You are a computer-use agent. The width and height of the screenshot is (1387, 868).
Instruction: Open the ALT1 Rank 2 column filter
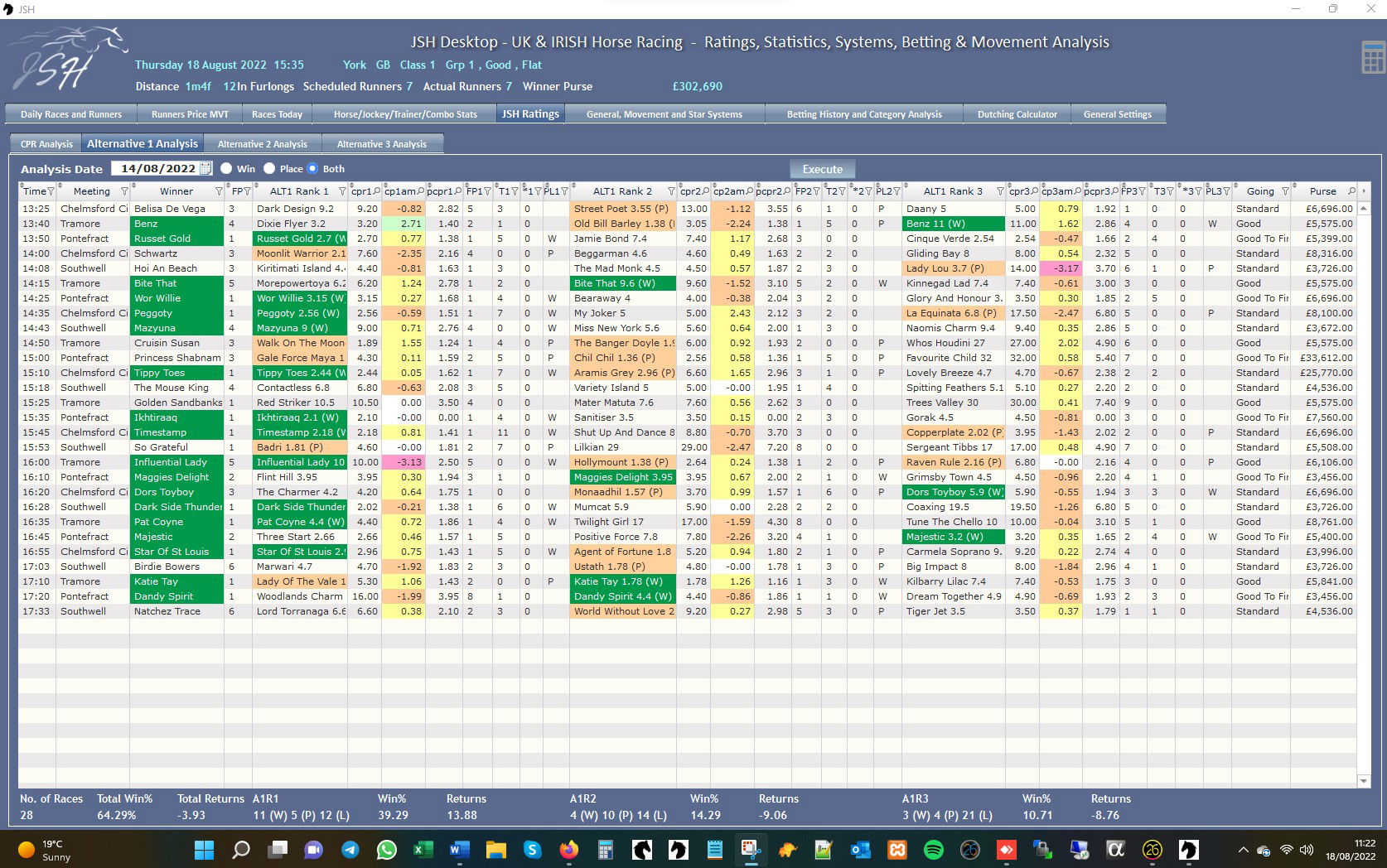(x=671, y=191)
